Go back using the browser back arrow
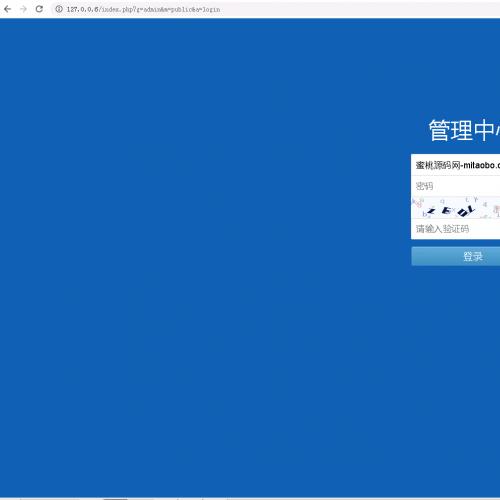 7,9
